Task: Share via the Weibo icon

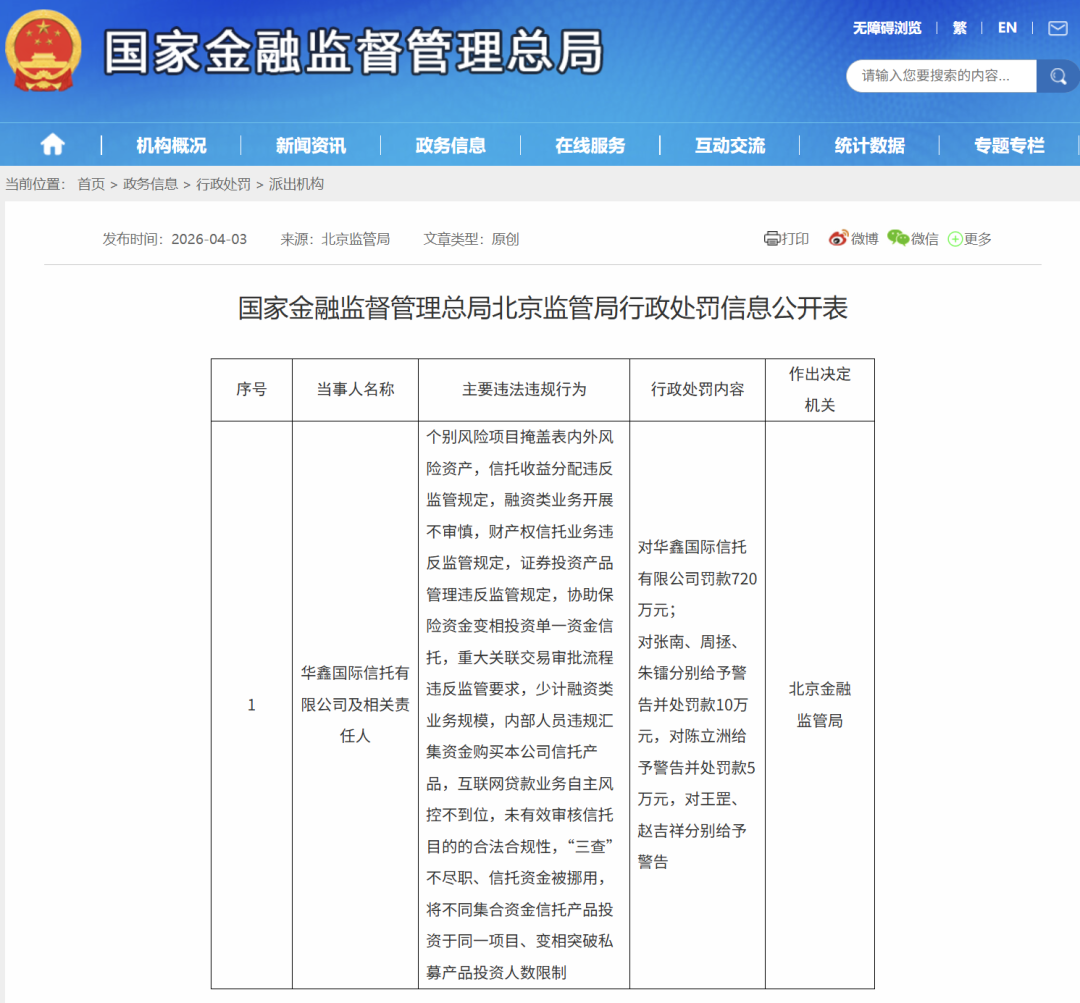Action: pyautogui.click(x=838, y=239)
